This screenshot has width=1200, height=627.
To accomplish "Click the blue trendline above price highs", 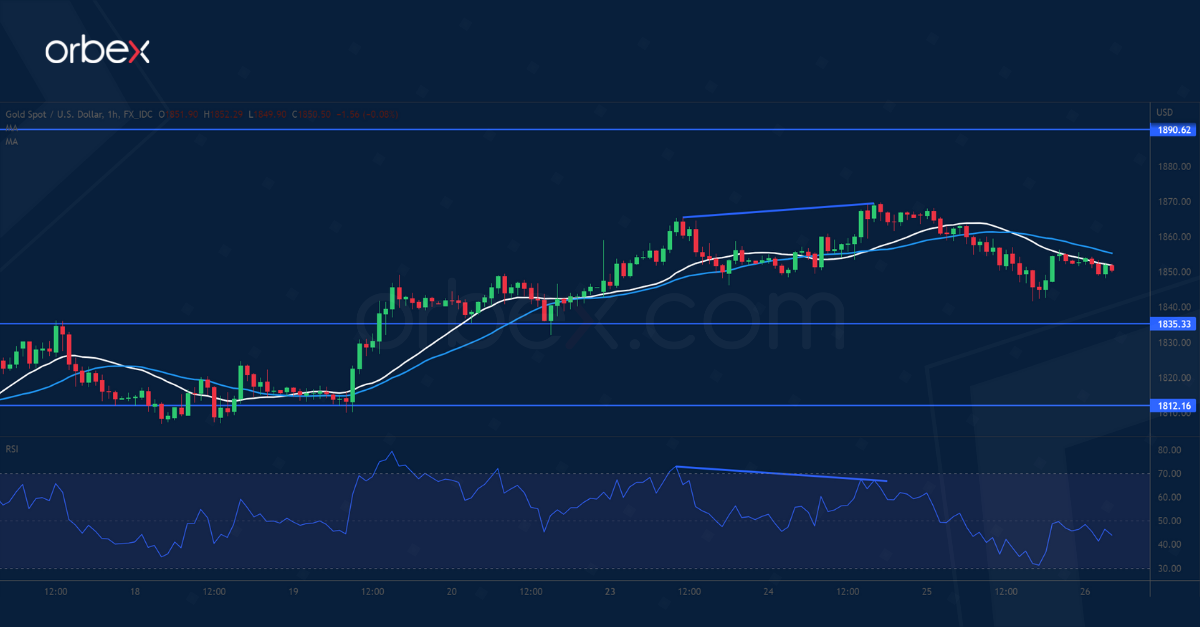I will tap(778, 210).
